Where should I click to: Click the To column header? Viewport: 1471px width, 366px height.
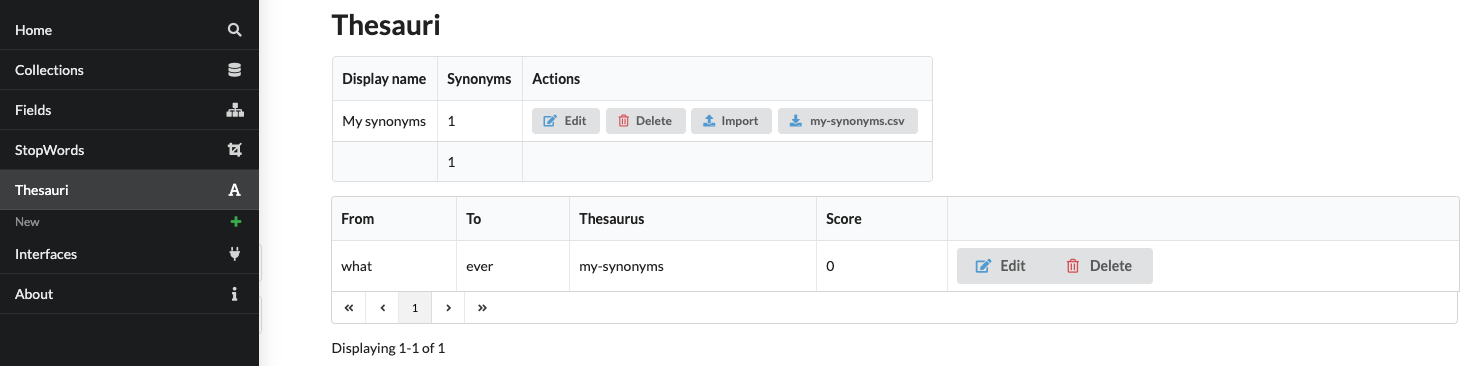coord(512,219)
